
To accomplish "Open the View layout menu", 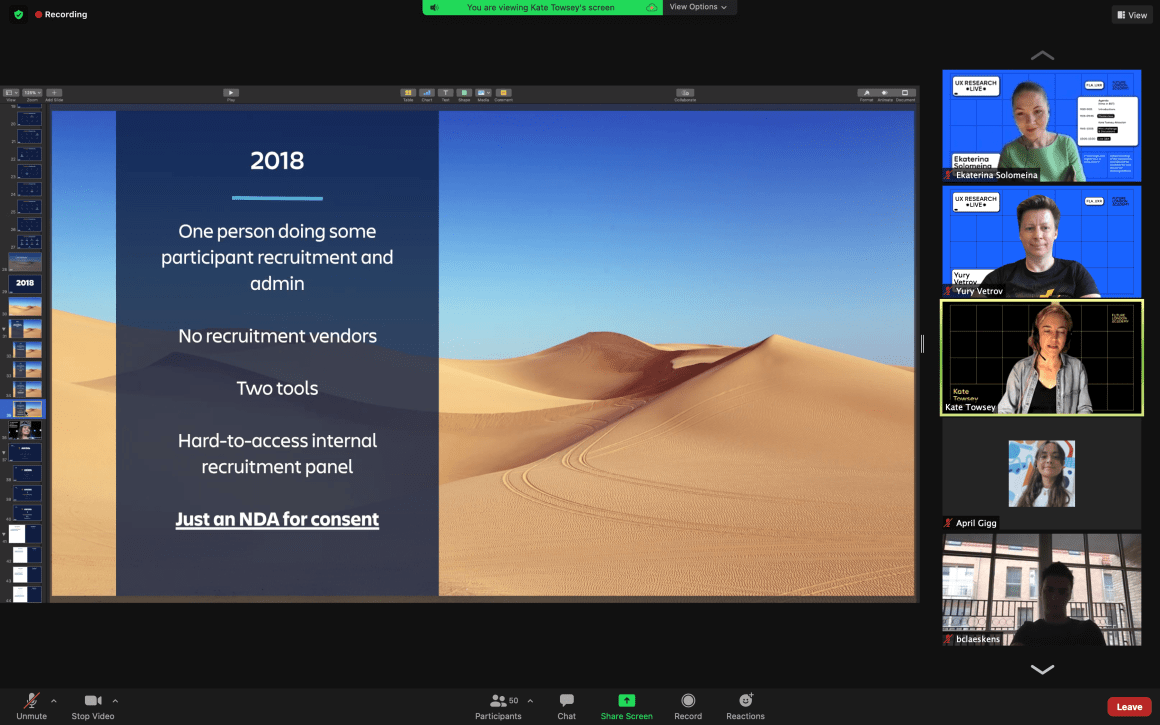I will [x=1132, y=15].
